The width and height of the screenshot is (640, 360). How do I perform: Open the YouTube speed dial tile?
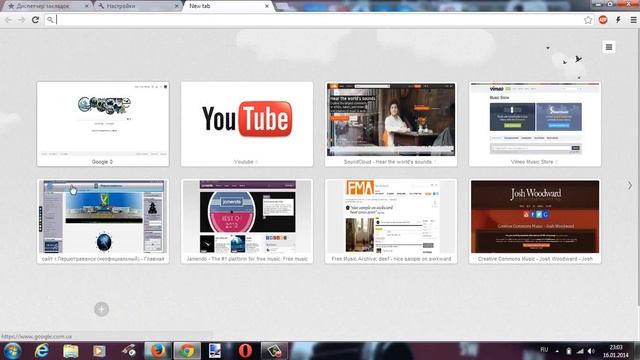click(247, 124)
